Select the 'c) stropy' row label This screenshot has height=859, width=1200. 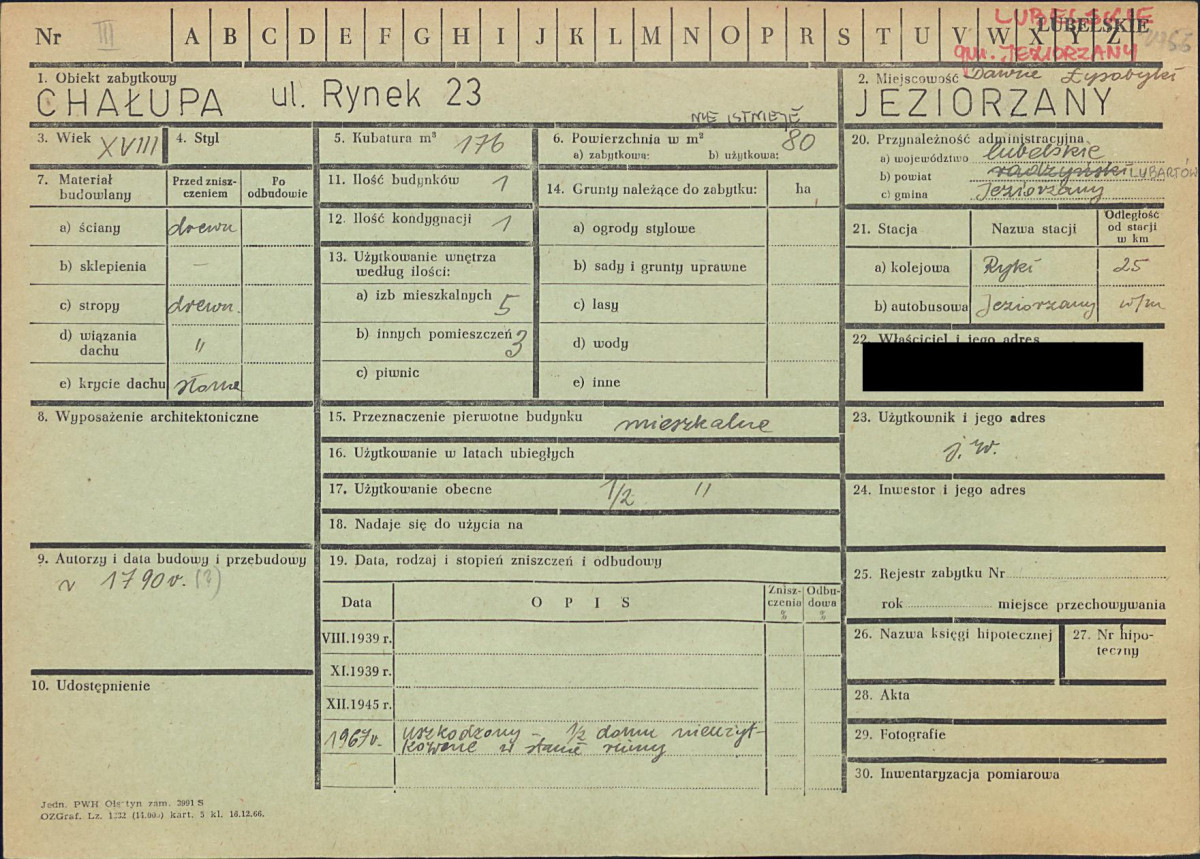[90, 305]
